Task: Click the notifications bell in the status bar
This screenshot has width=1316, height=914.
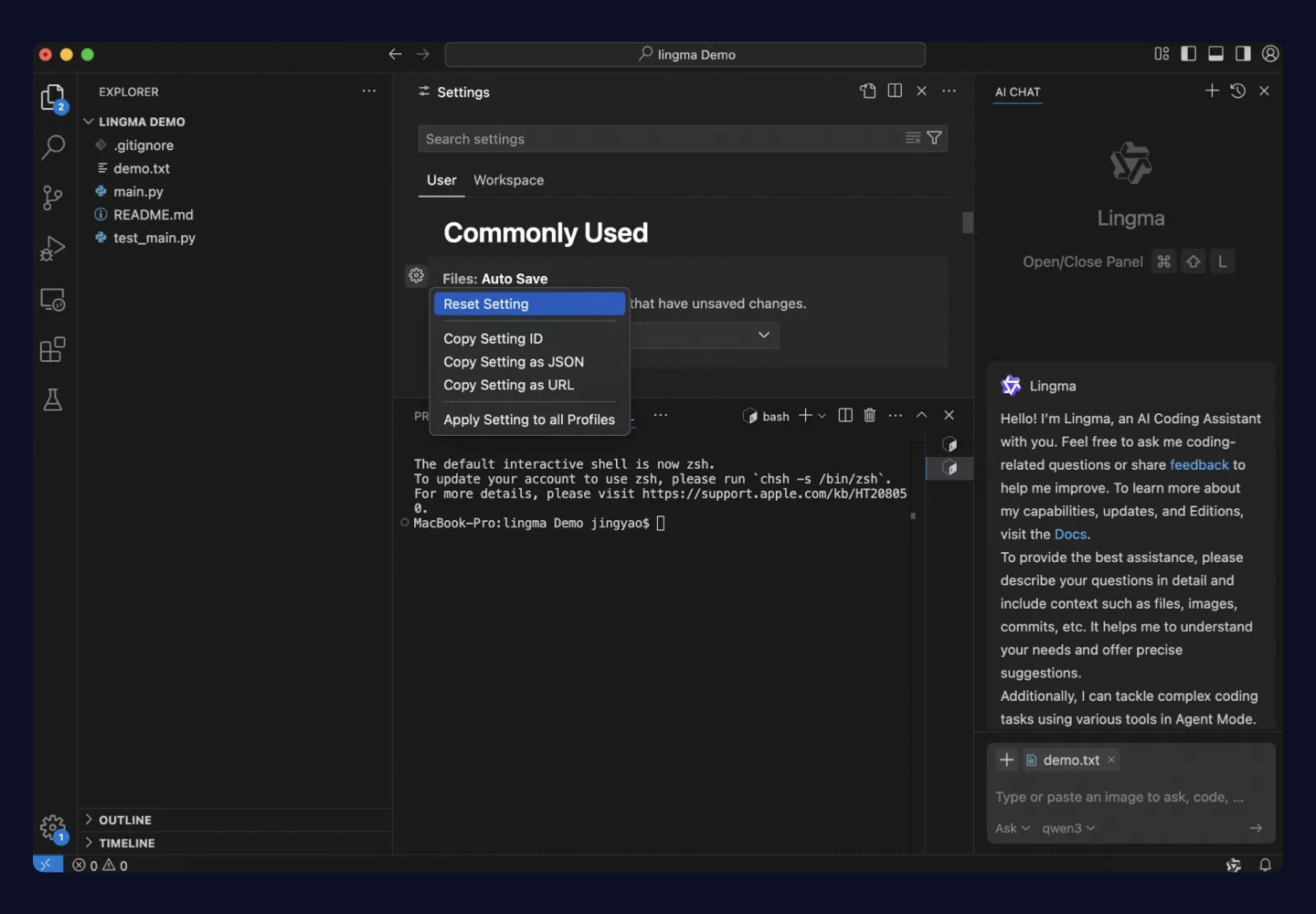Action: tap(1266, 865)
